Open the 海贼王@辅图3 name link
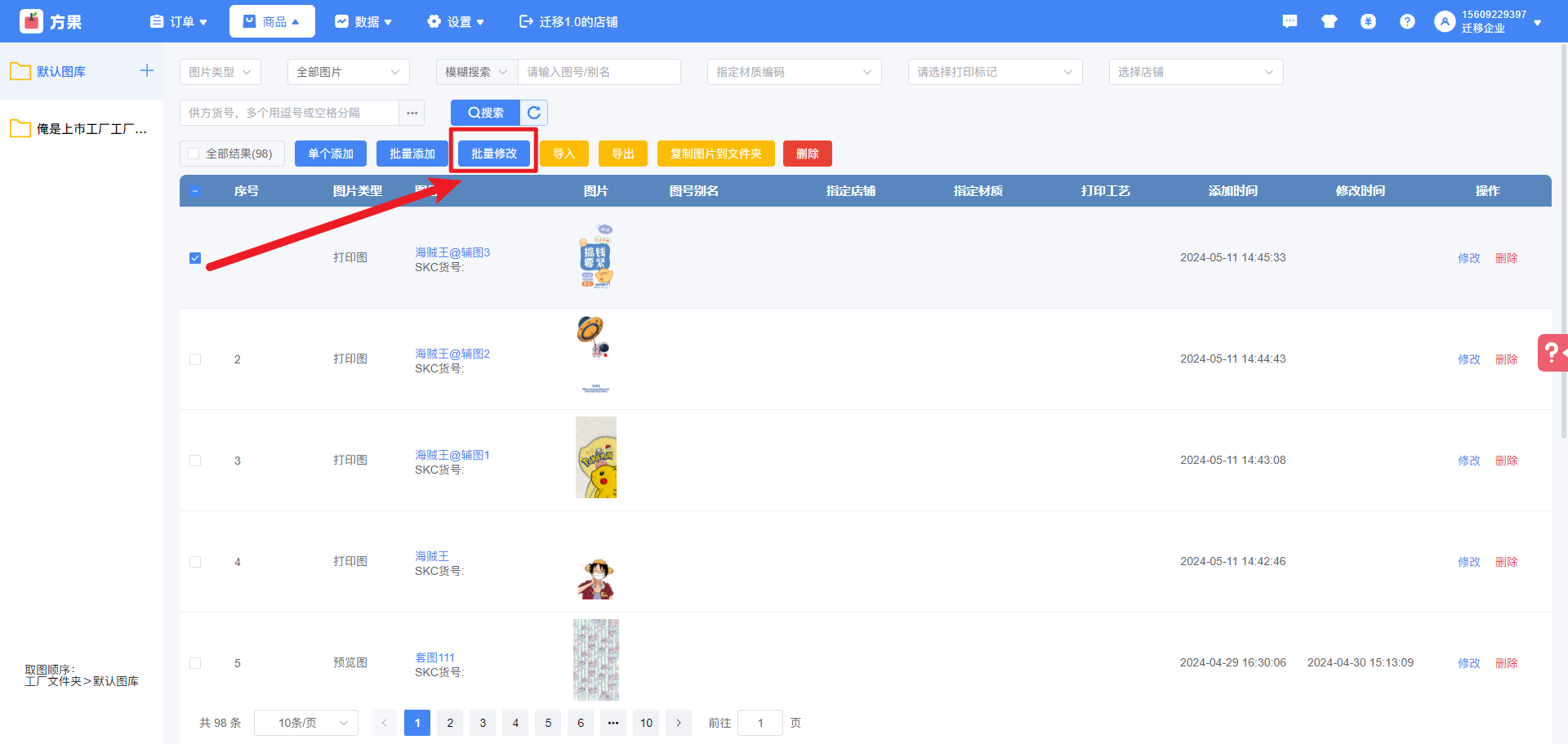 pos(452,252)
